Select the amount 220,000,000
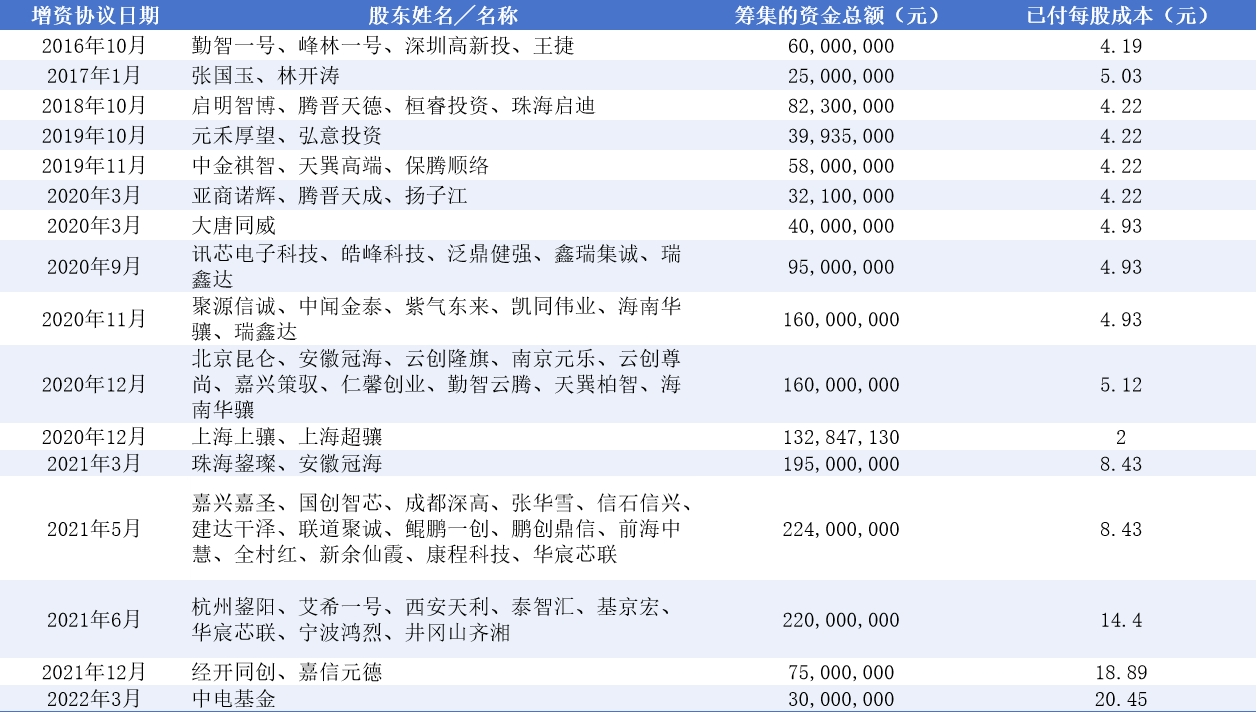The image size is (1257, 713). click(x=841, y=620)
